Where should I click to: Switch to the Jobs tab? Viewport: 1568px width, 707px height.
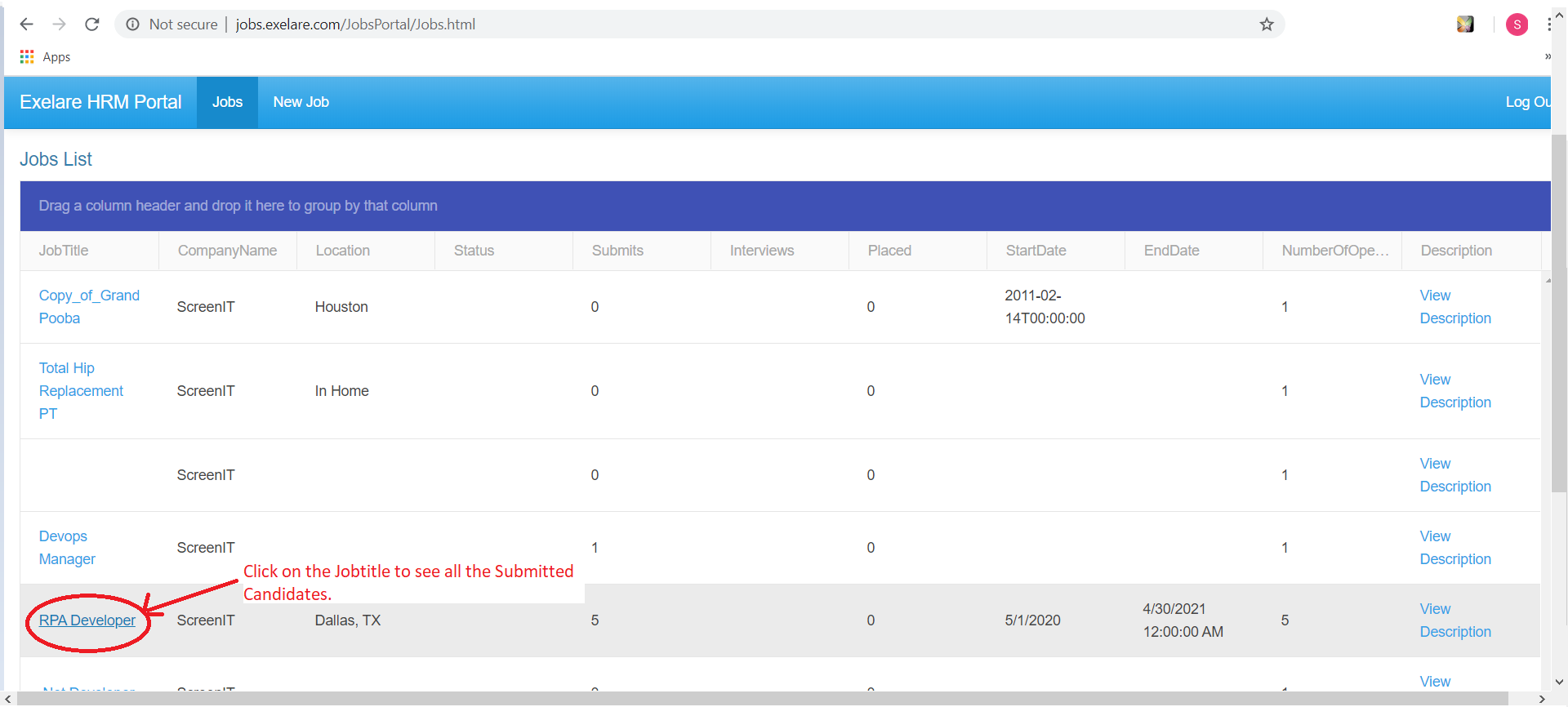227,102
